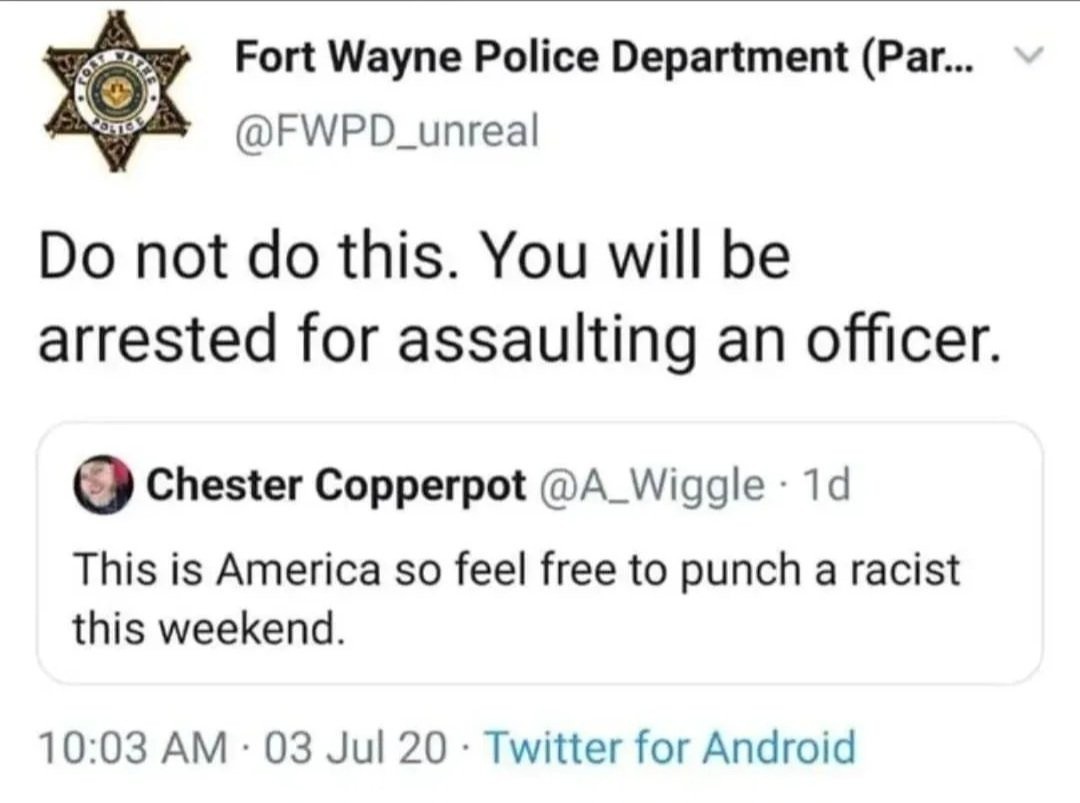
Task: Click the @FWPD_unreal handle
Action: coord(386,131)
